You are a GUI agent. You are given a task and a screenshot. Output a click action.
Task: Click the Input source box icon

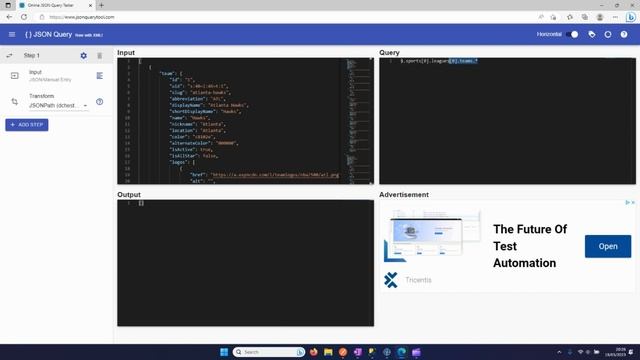point(15,76)
